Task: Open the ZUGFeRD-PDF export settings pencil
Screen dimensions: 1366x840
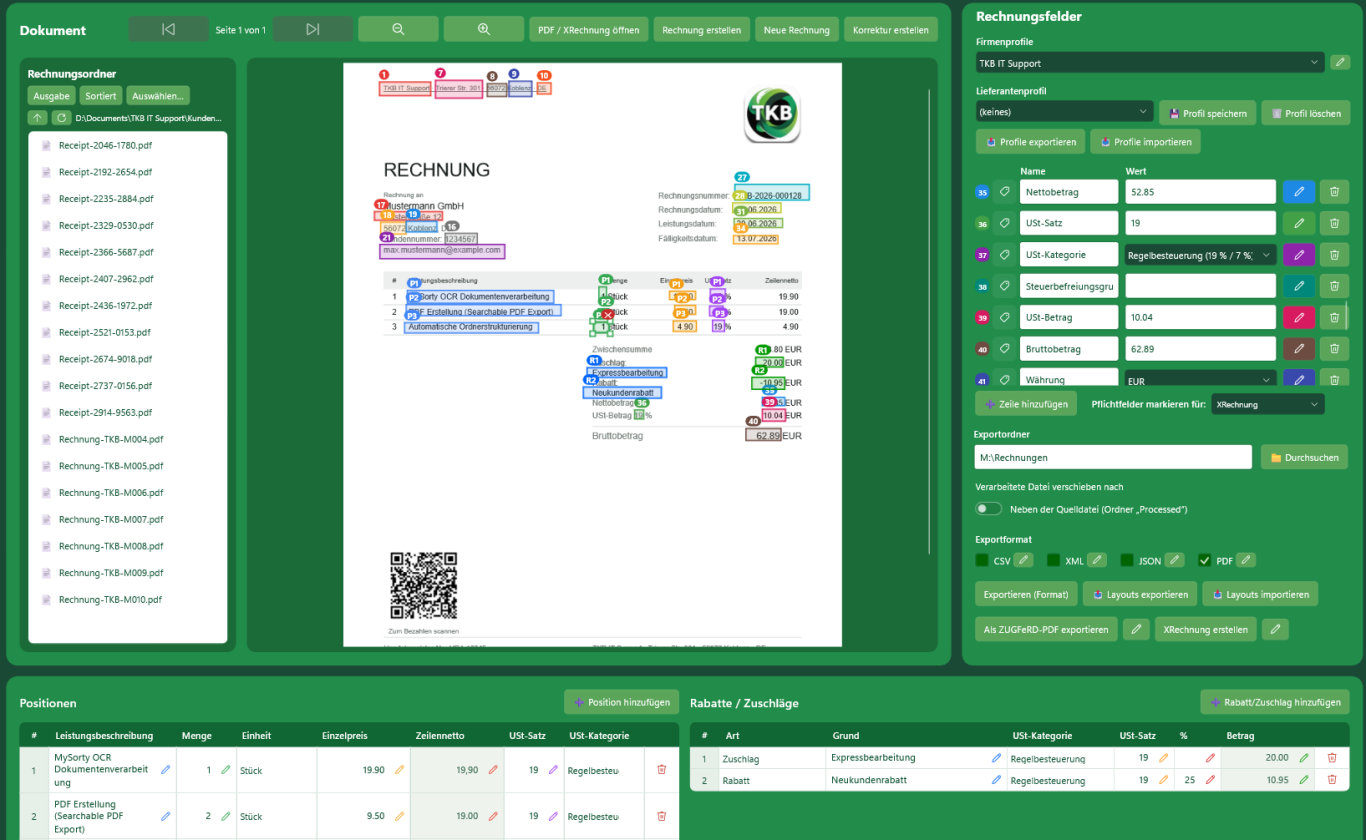Action: (1135, 629)
